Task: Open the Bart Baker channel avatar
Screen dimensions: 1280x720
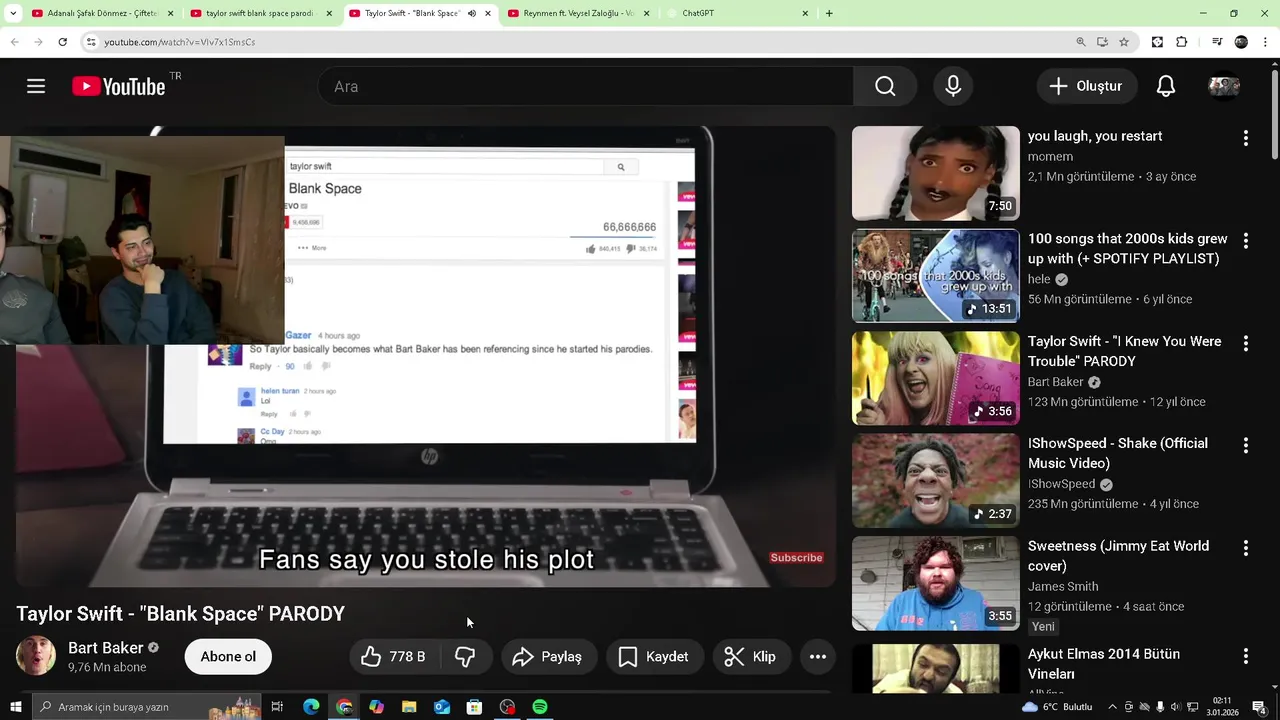Action: (x=36, y=656)
